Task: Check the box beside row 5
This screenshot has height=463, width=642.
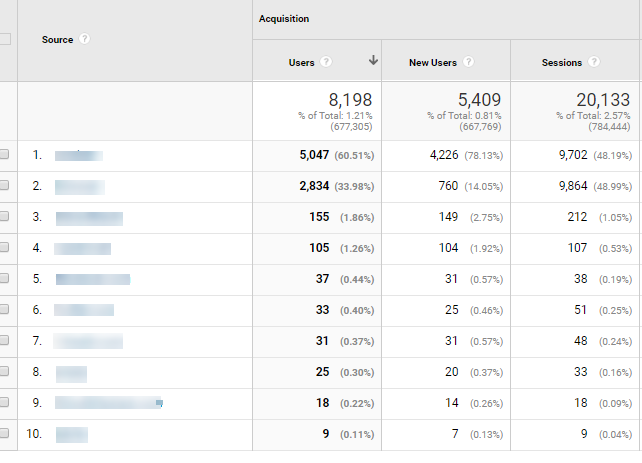Action: [x=4, y=279]
